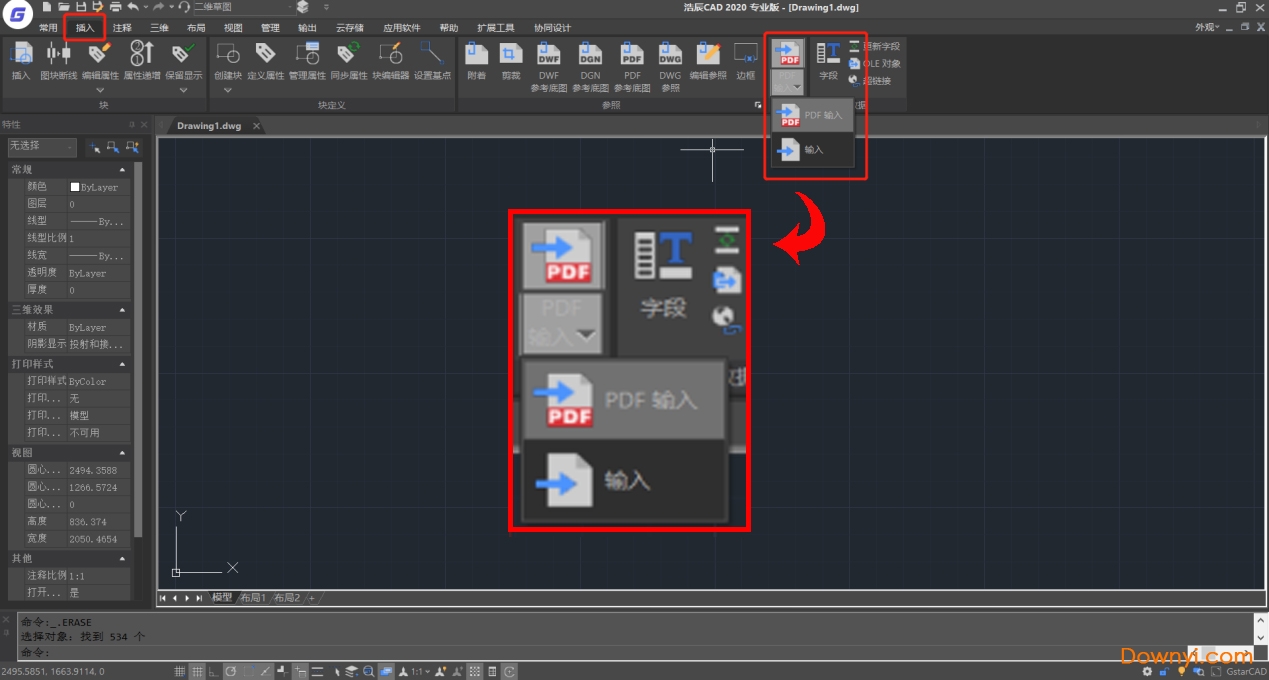
Task: Choose PDF 输入 from the dropdown menu
Action: click(x=812, y=115)
